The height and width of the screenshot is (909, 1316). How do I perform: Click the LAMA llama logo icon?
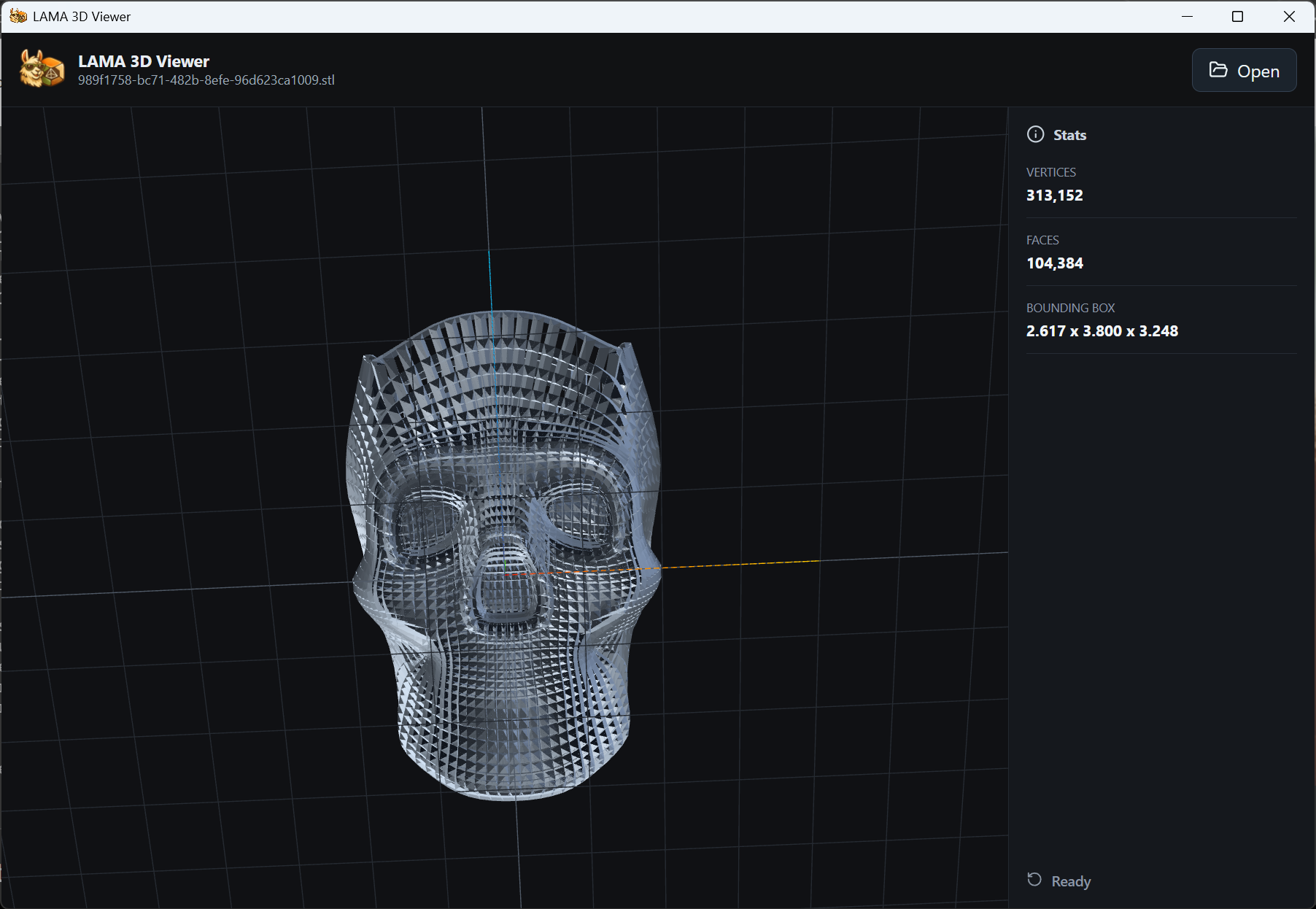point(42,69)
